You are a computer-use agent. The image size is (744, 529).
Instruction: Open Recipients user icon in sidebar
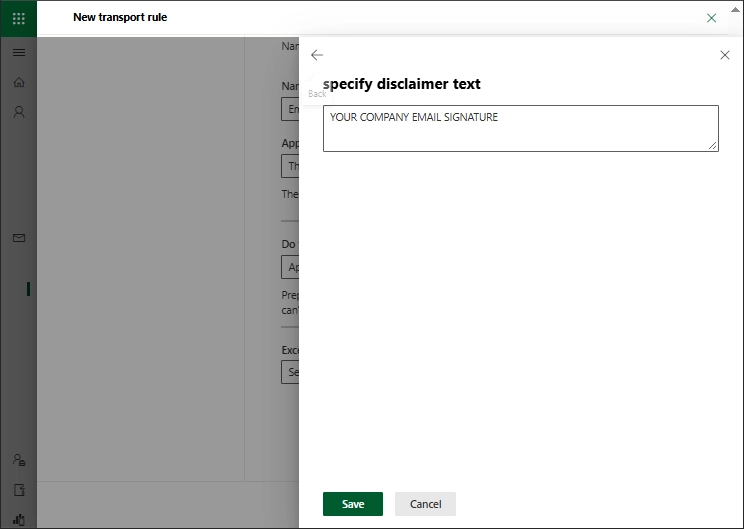(x=19, y=112)
